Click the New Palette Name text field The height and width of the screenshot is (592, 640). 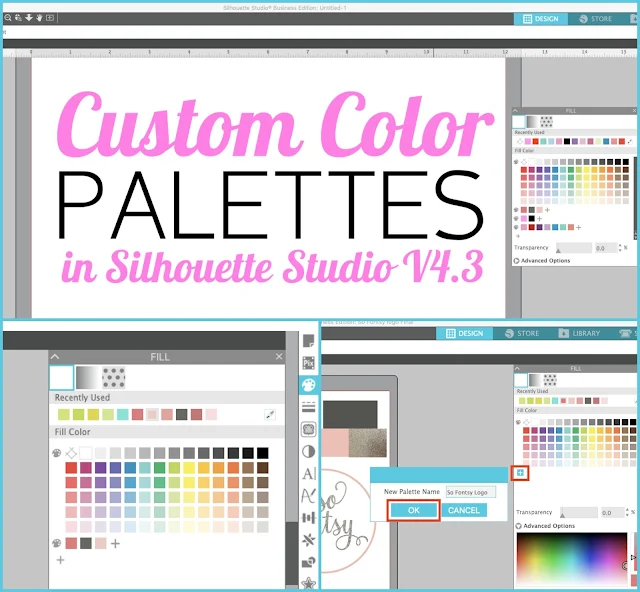pyautogui.click(x=471, y=492)
